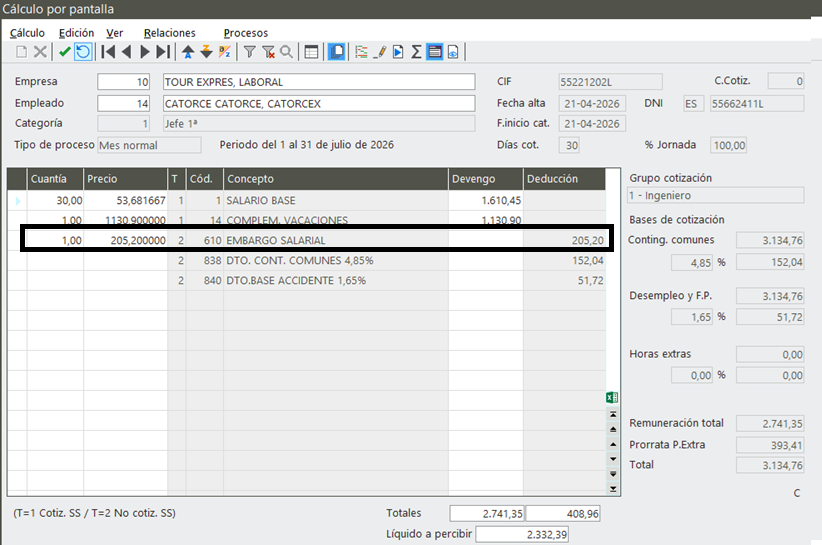Click the Devengo column header
Image resolution: width=822 pixels, height=545 pixels.
pos(485,179)
